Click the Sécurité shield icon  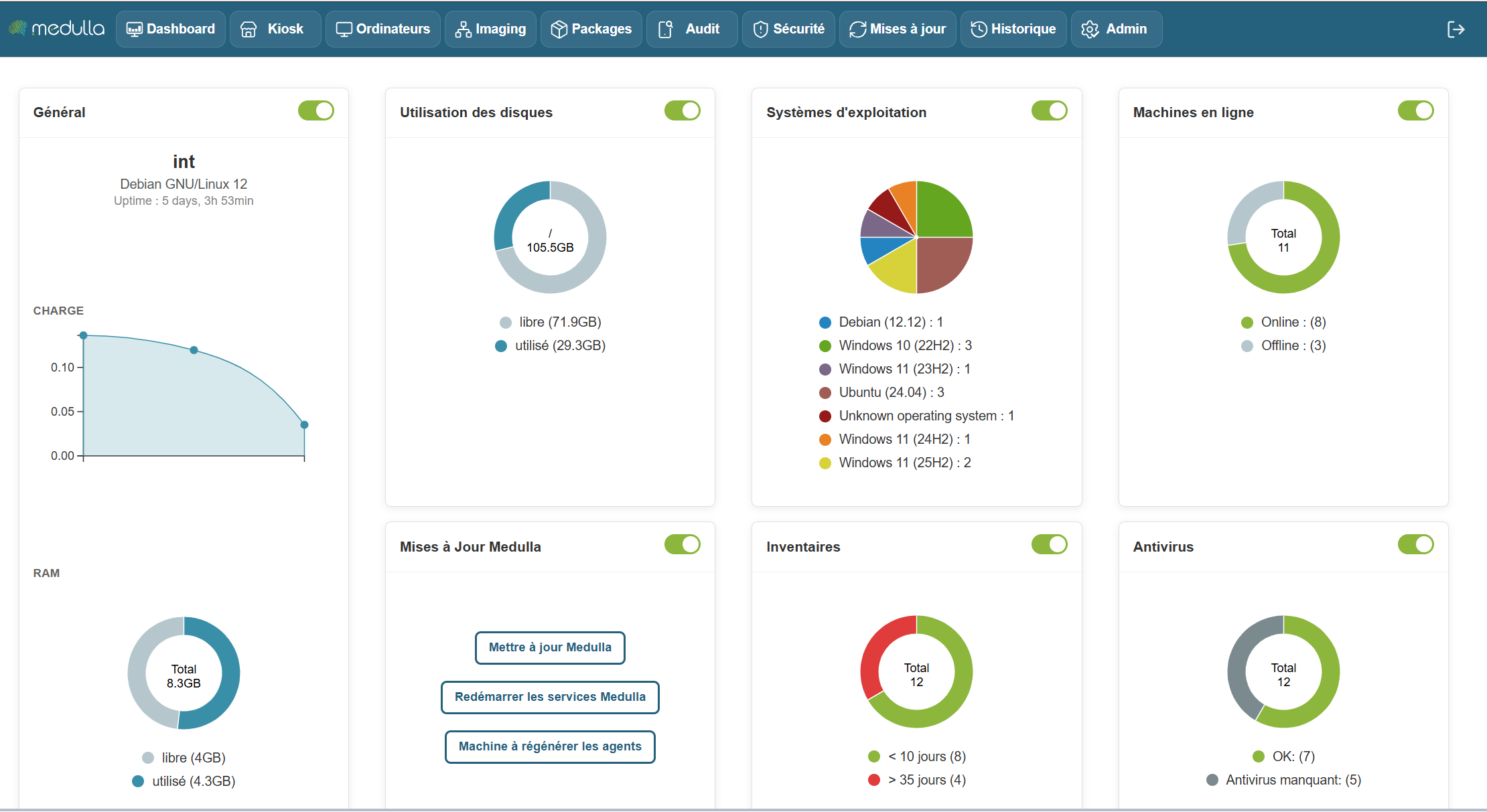[x=760, y=29]
